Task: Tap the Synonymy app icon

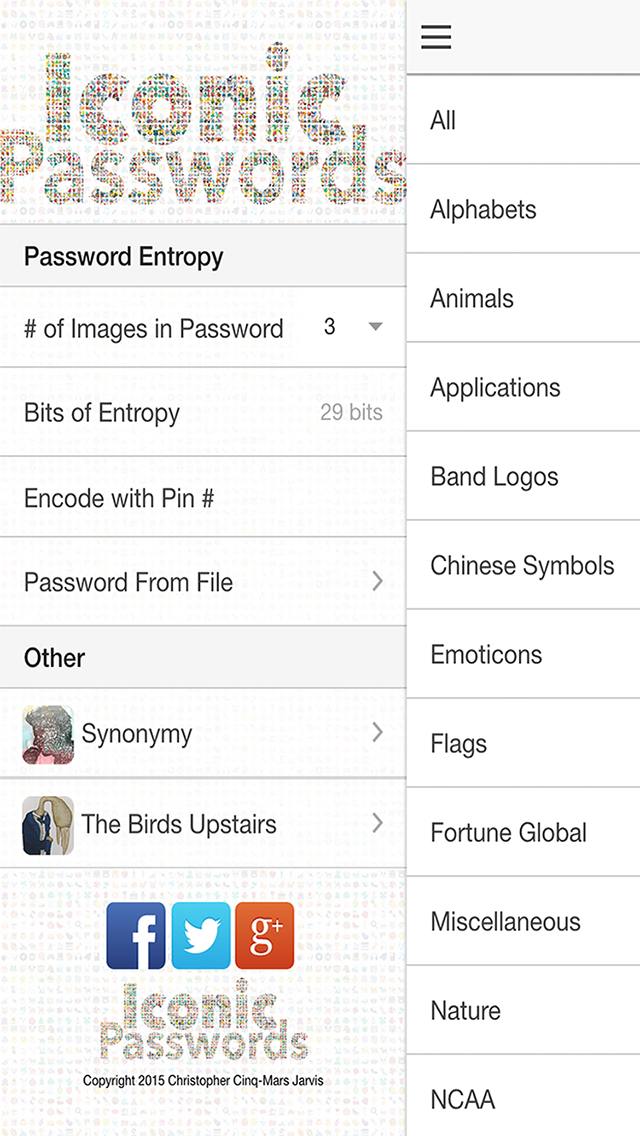Action: point(48,734)
